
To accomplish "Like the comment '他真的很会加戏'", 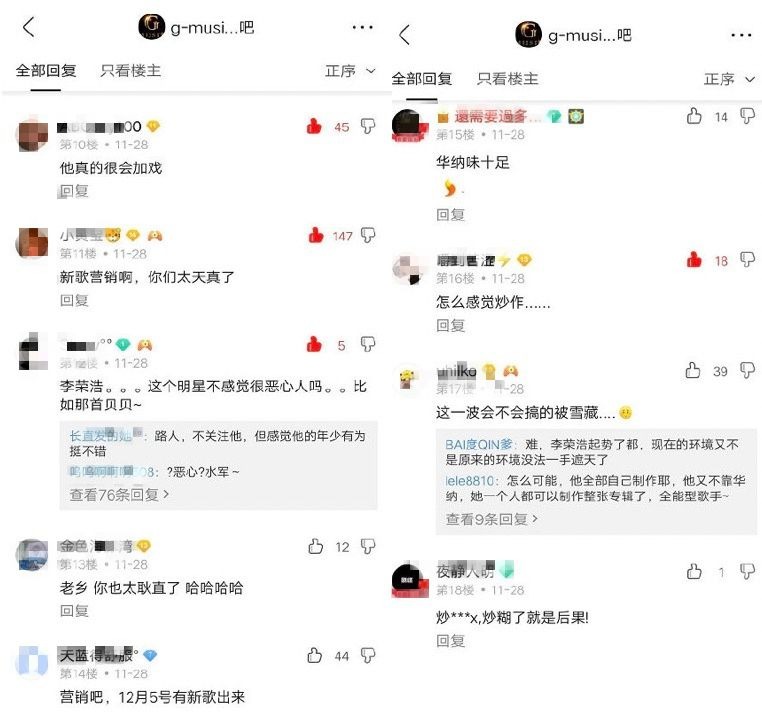I will 314,126.
